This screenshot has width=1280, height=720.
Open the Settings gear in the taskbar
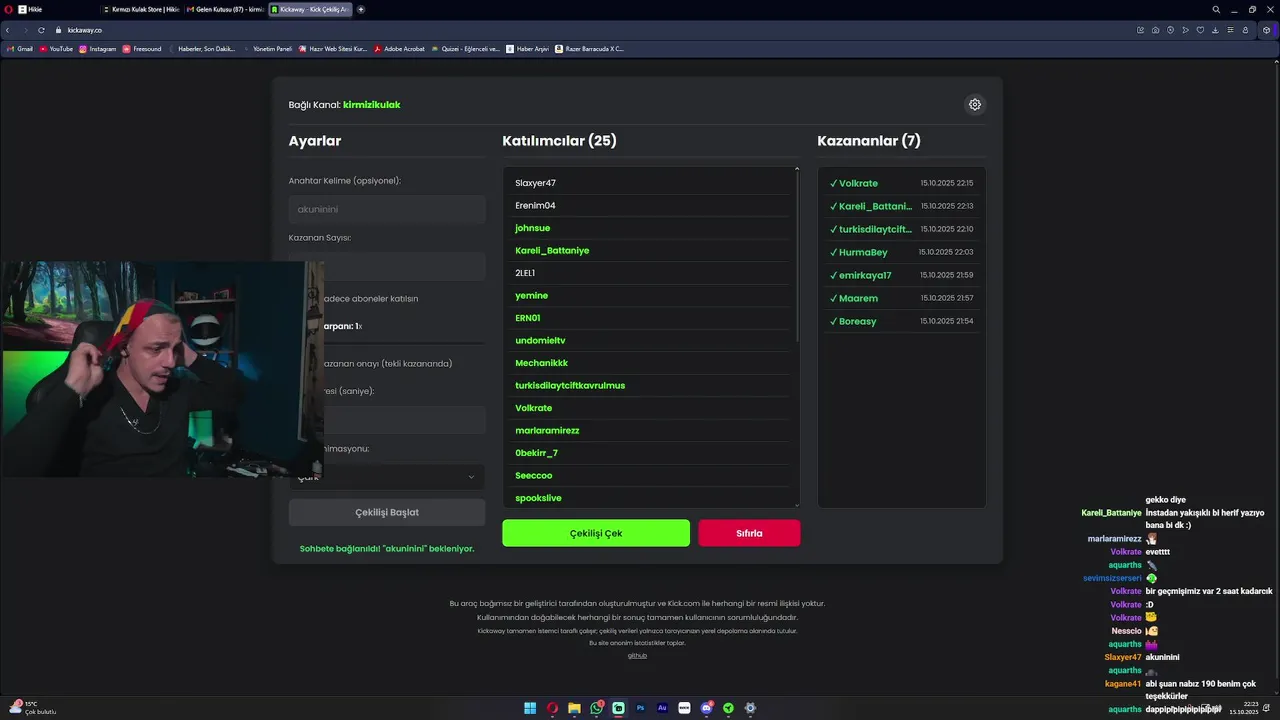click(750, 708)
